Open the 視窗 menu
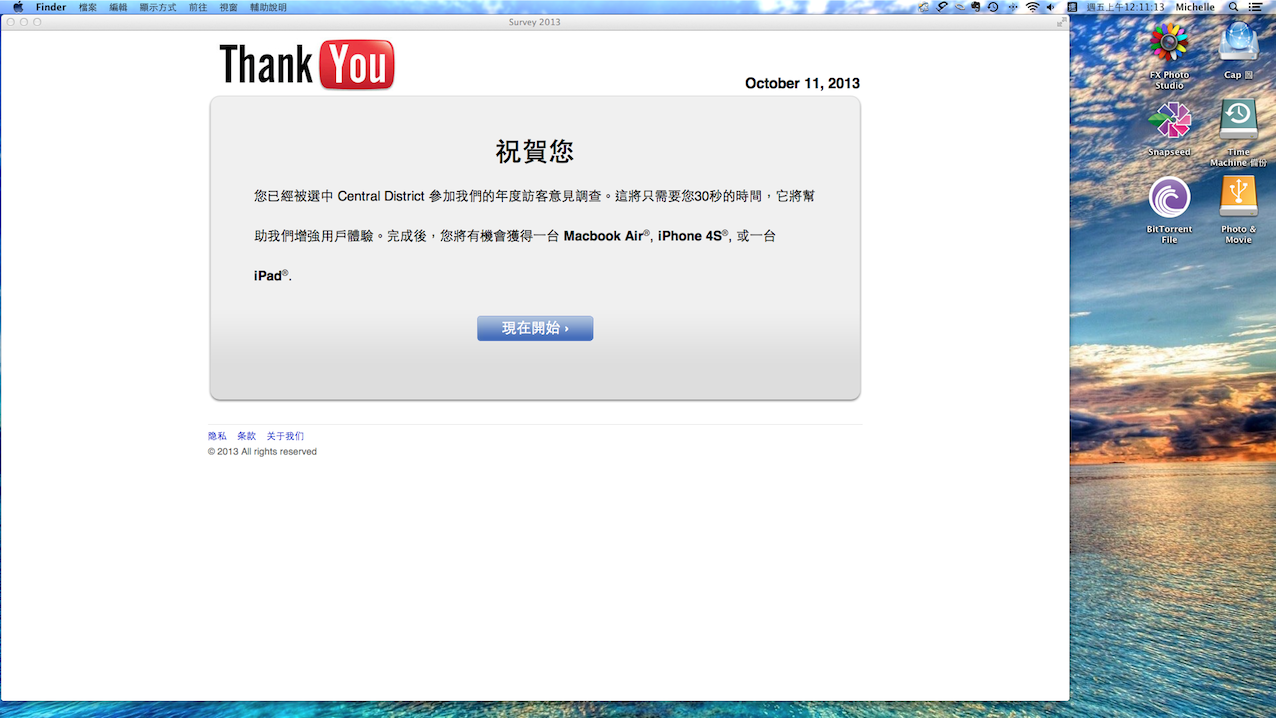Viewport: 1276px width, 718px height. [x=228, y=7]
